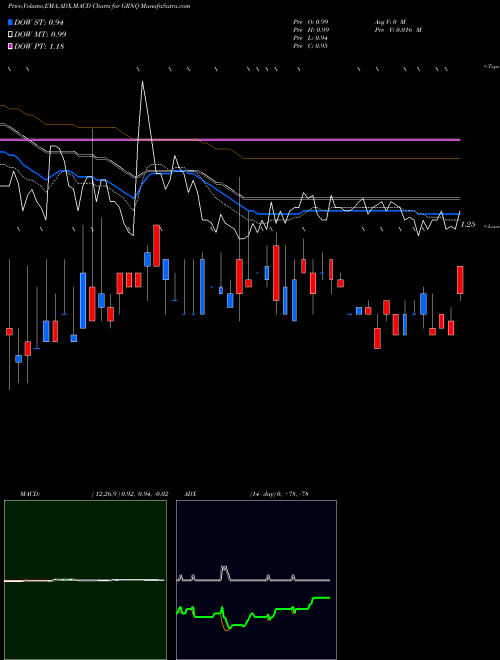Click the tall red candle below the white spike
This screenshot has height=660, width=500.
pos(157,245)
